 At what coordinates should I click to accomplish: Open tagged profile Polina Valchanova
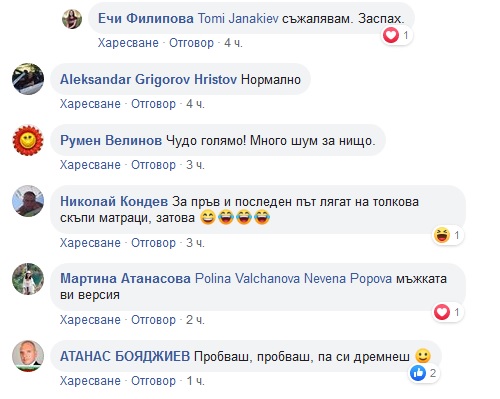pos(247,278)
